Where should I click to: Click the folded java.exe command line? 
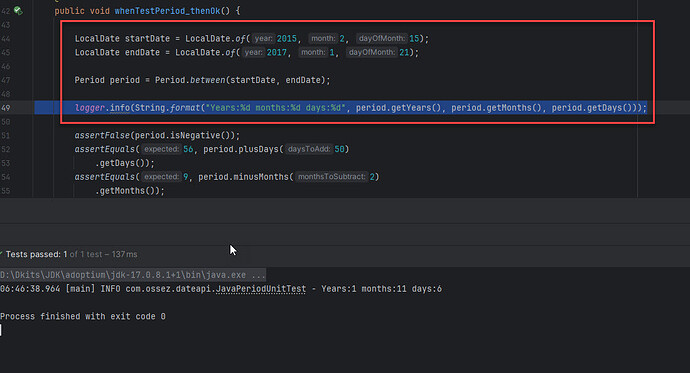click(x=132, y=275)
